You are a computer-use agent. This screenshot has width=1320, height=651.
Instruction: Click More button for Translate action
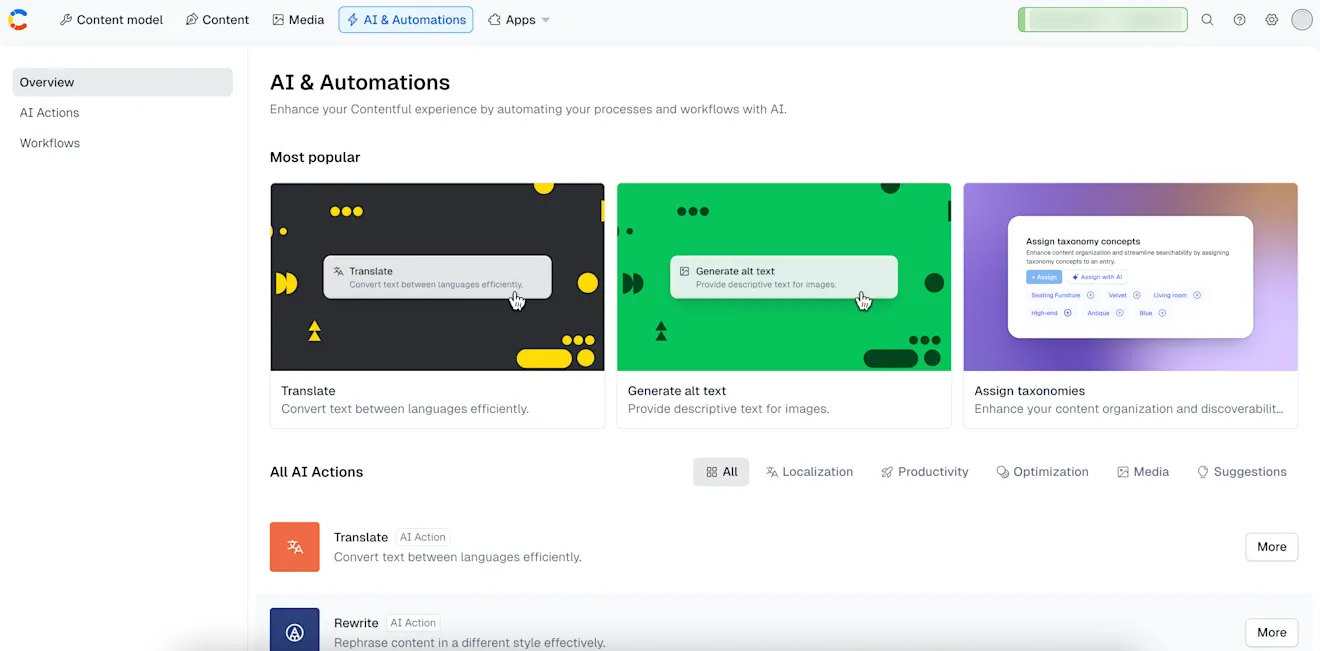[1271, 547]
